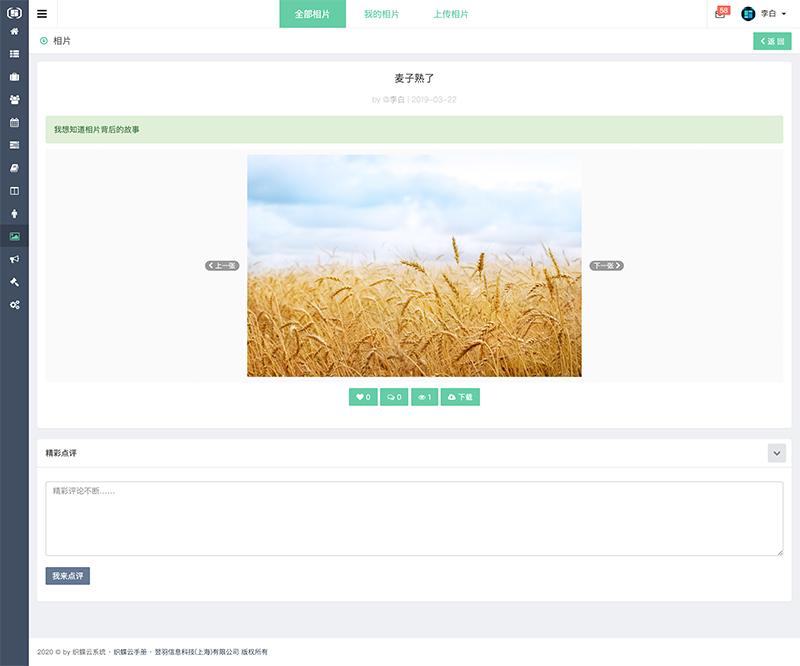
Task: Open the 李白 user dropdown
Action: (x=765, y=14)
